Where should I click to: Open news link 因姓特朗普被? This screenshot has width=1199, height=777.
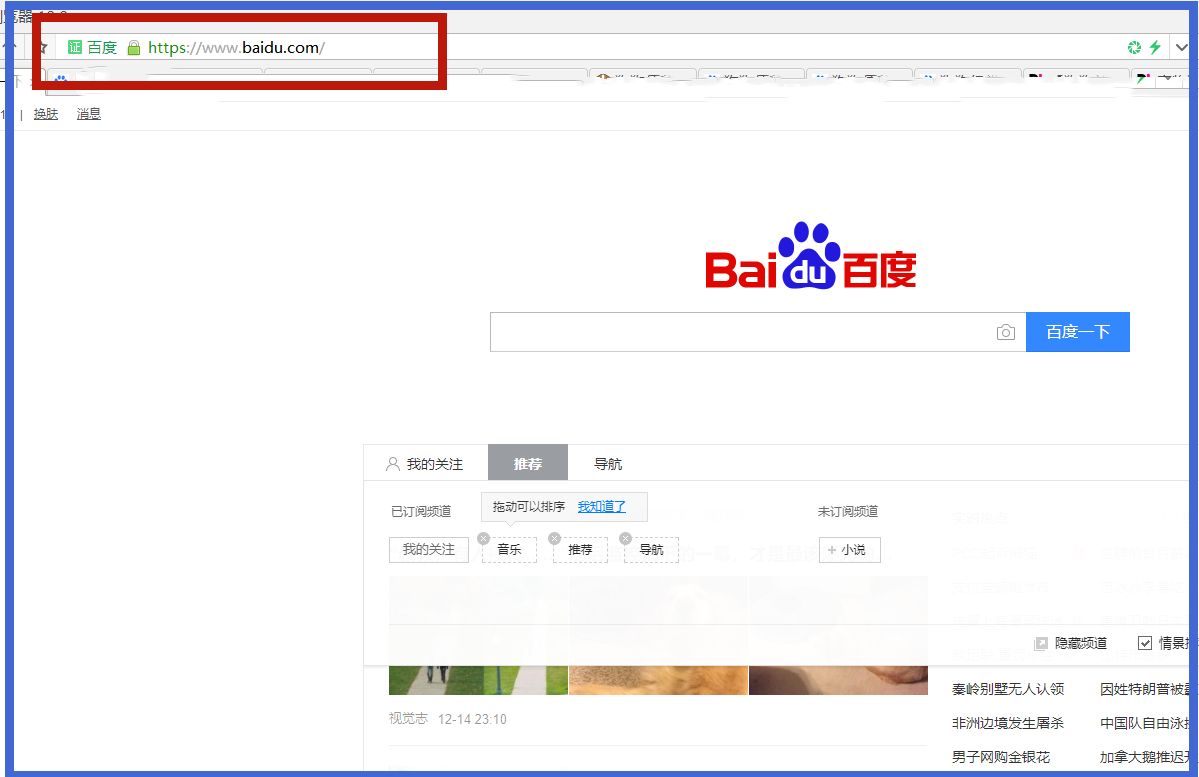tap(1145, 689)
